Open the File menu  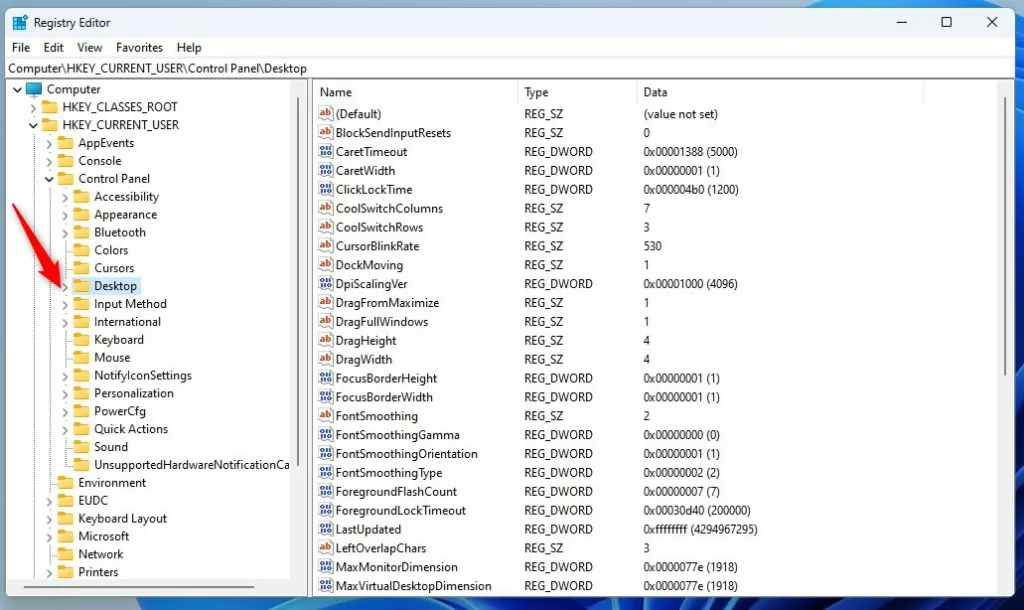coord(21,47)
